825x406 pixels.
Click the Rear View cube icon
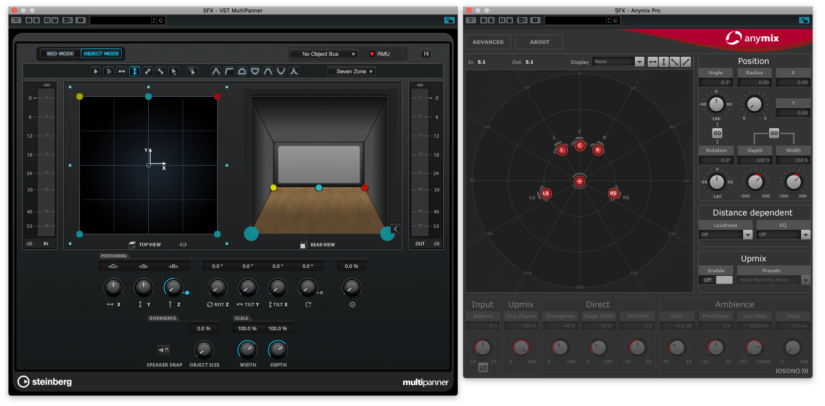coord(303,244)
